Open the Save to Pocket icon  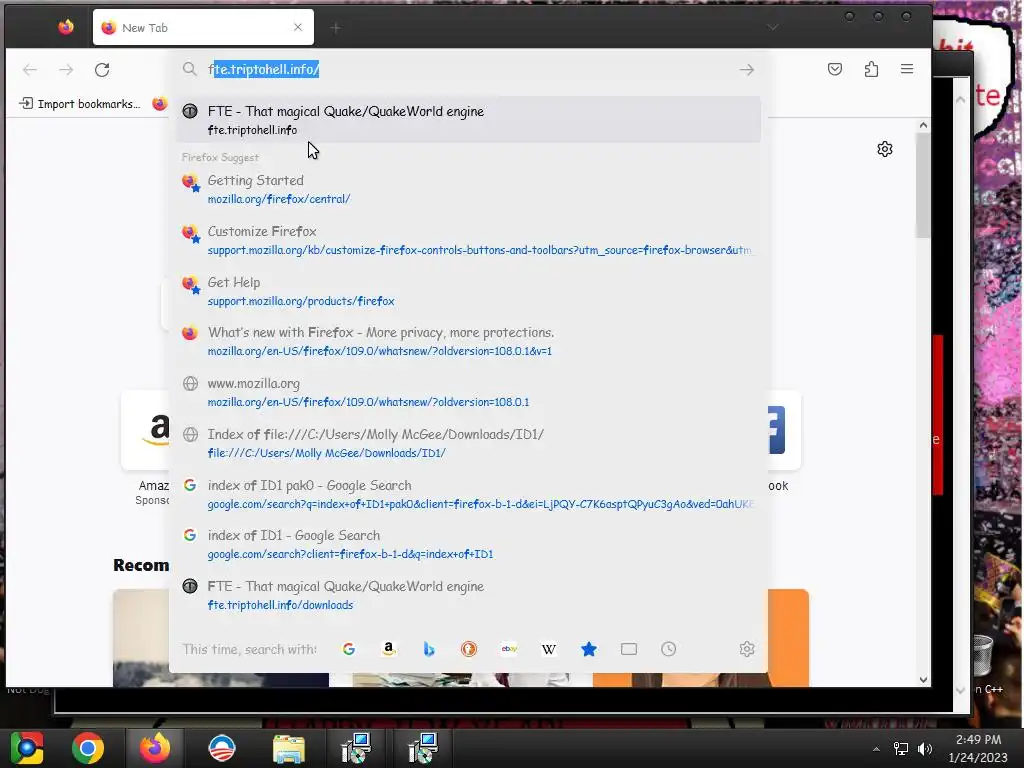(835, 69)
